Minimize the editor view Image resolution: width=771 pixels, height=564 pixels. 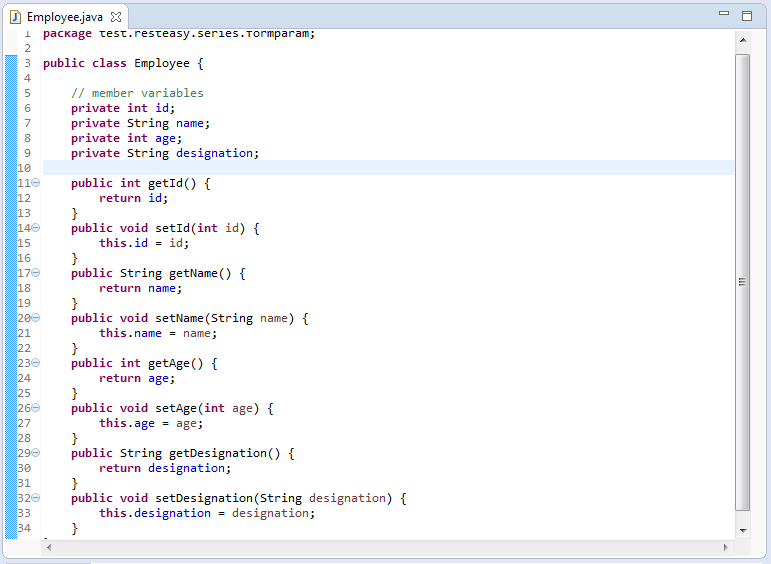coord(724,13)
